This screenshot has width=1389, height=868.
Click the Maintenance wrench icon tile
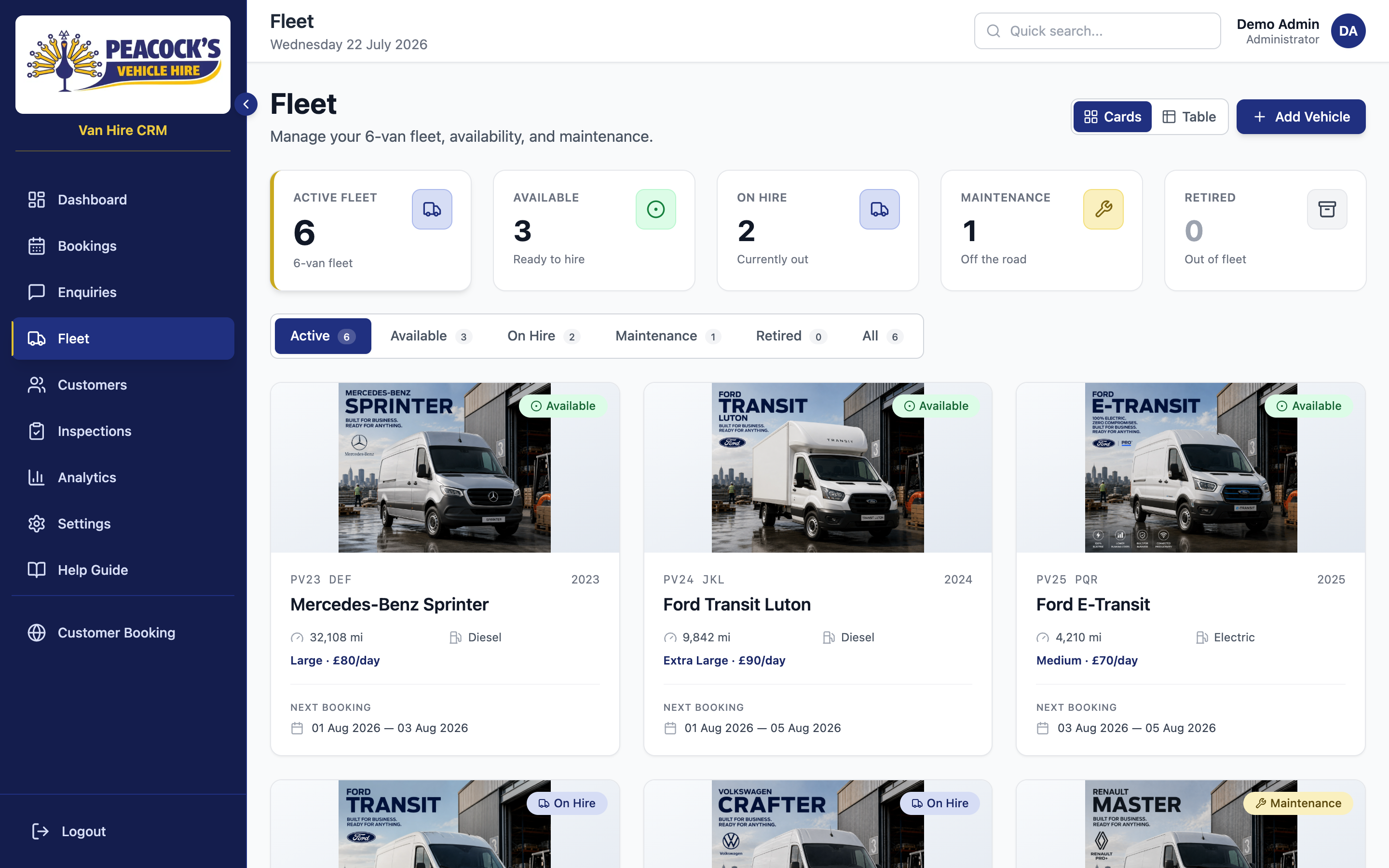[x=1103, y=210]
